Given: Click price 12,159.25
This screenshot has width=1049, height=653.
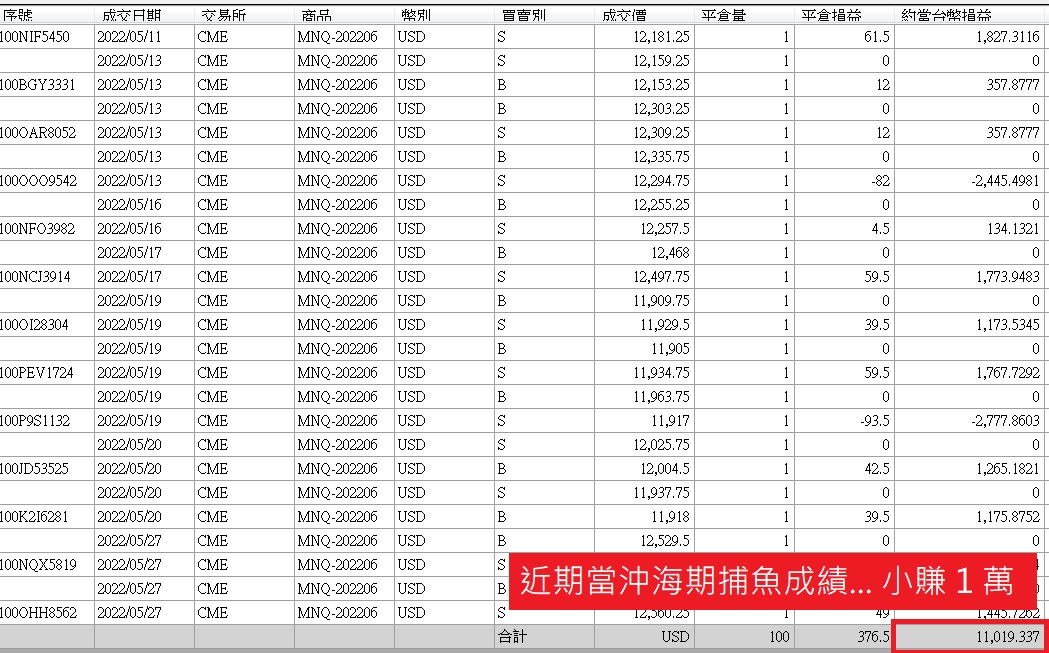Looking at the screenshot, I should click(x=661, y=61).
